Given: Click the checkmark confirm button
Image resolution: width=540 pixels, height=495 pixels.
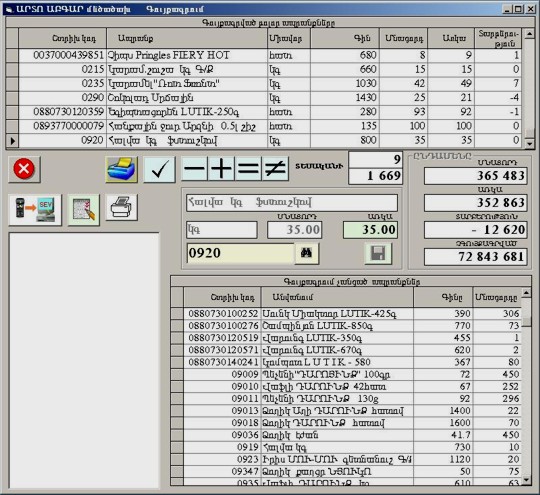Looking at the screenshot, I should pos(159,169).
